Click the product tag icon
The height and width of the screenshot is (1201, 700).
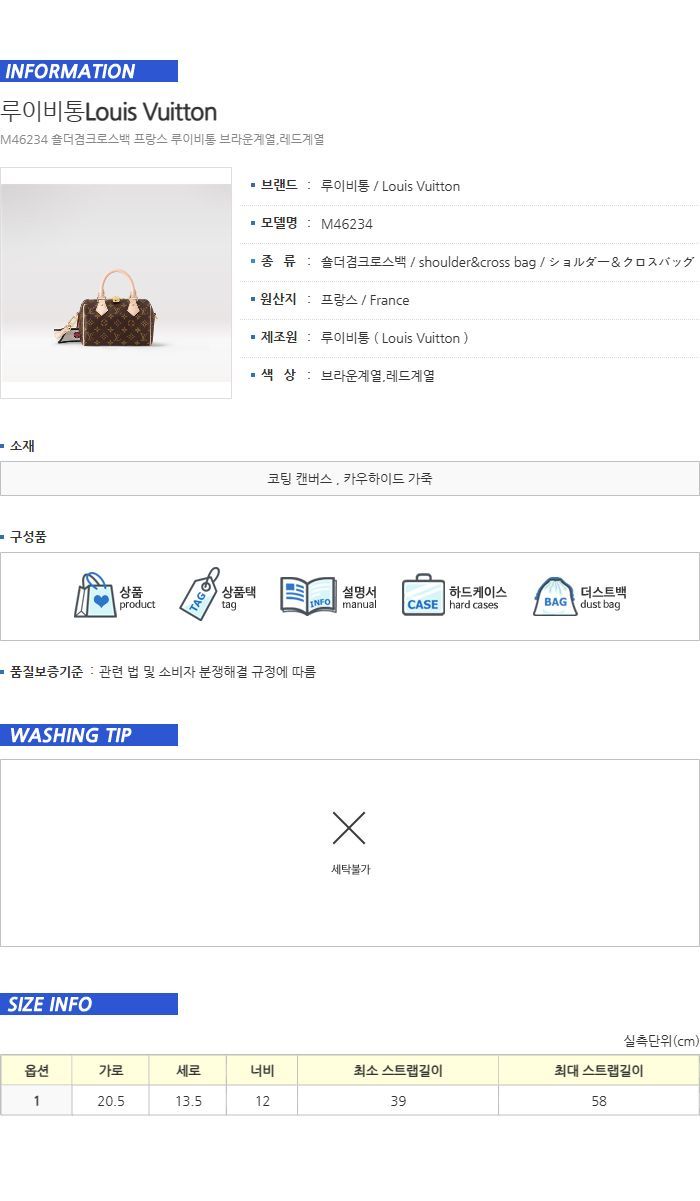(x=198, y=595)
